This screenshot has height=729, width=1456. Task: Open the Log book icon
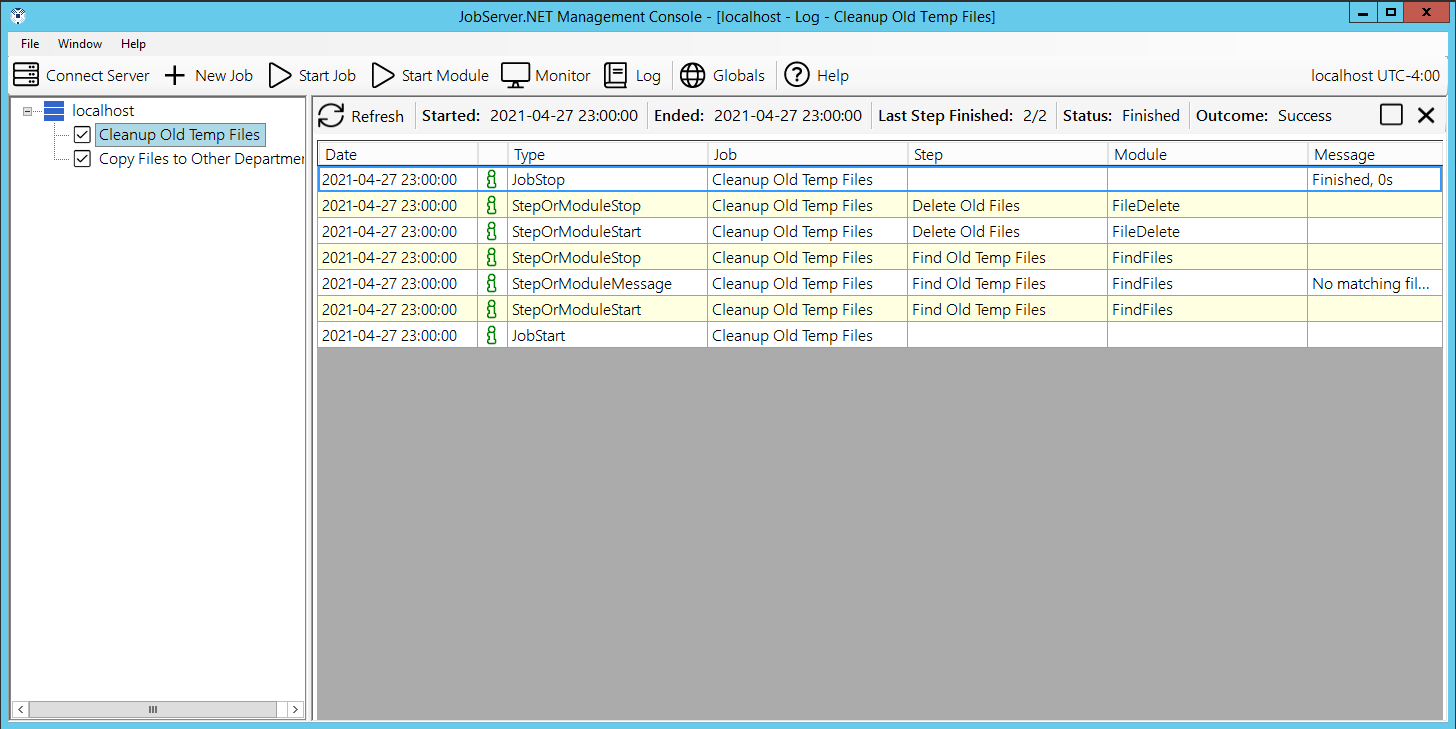tap(616, 75)
